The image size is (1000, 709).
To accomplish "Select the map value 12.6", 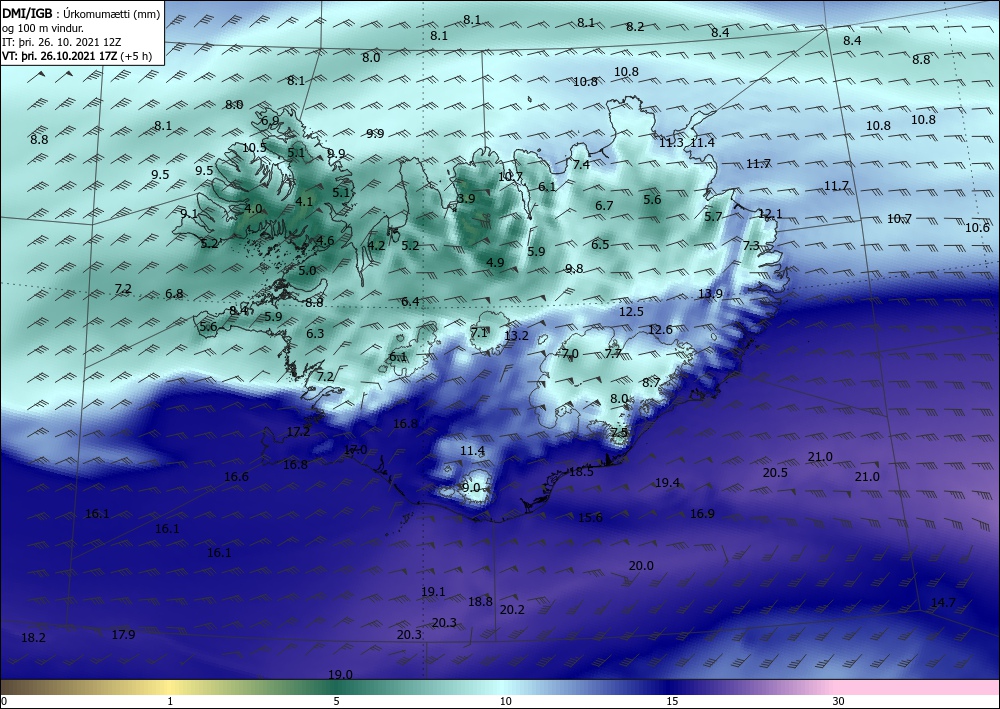I will [x=660, y=330].
